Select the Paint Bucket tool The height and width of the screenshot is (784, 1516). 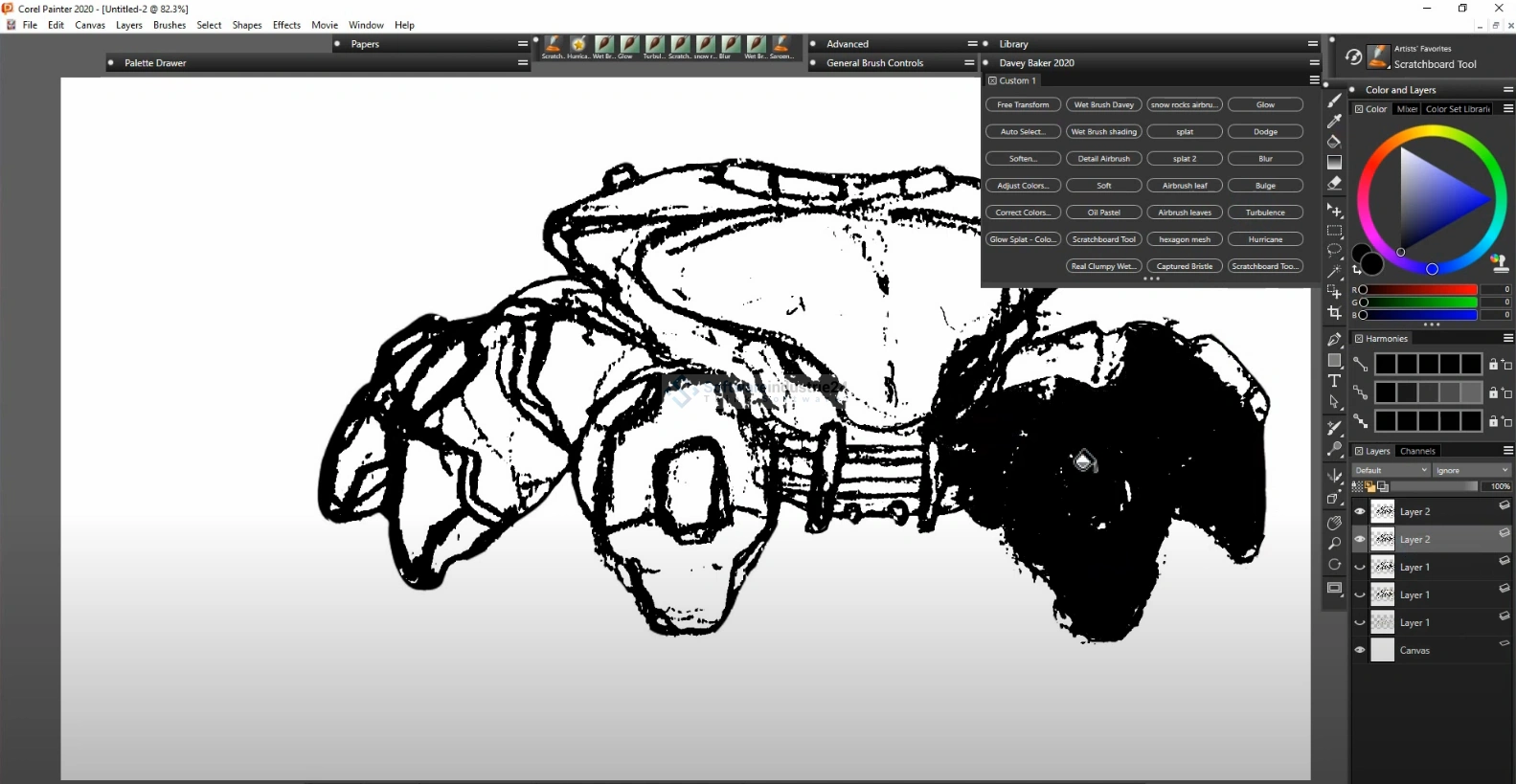1334,142
